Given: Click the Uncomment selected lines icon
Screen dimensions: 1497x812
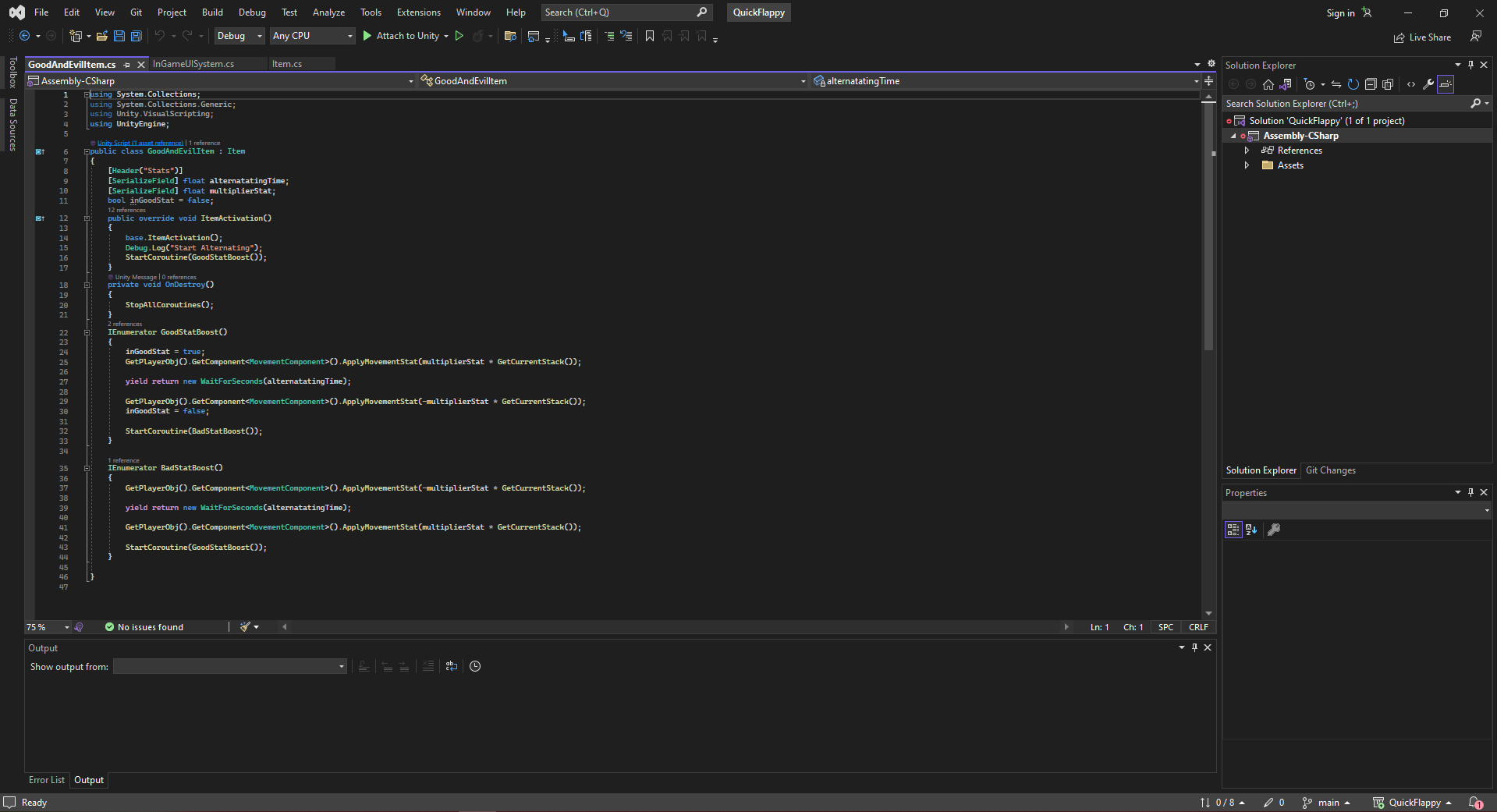Looking at the screenshot, I should 626,36.
